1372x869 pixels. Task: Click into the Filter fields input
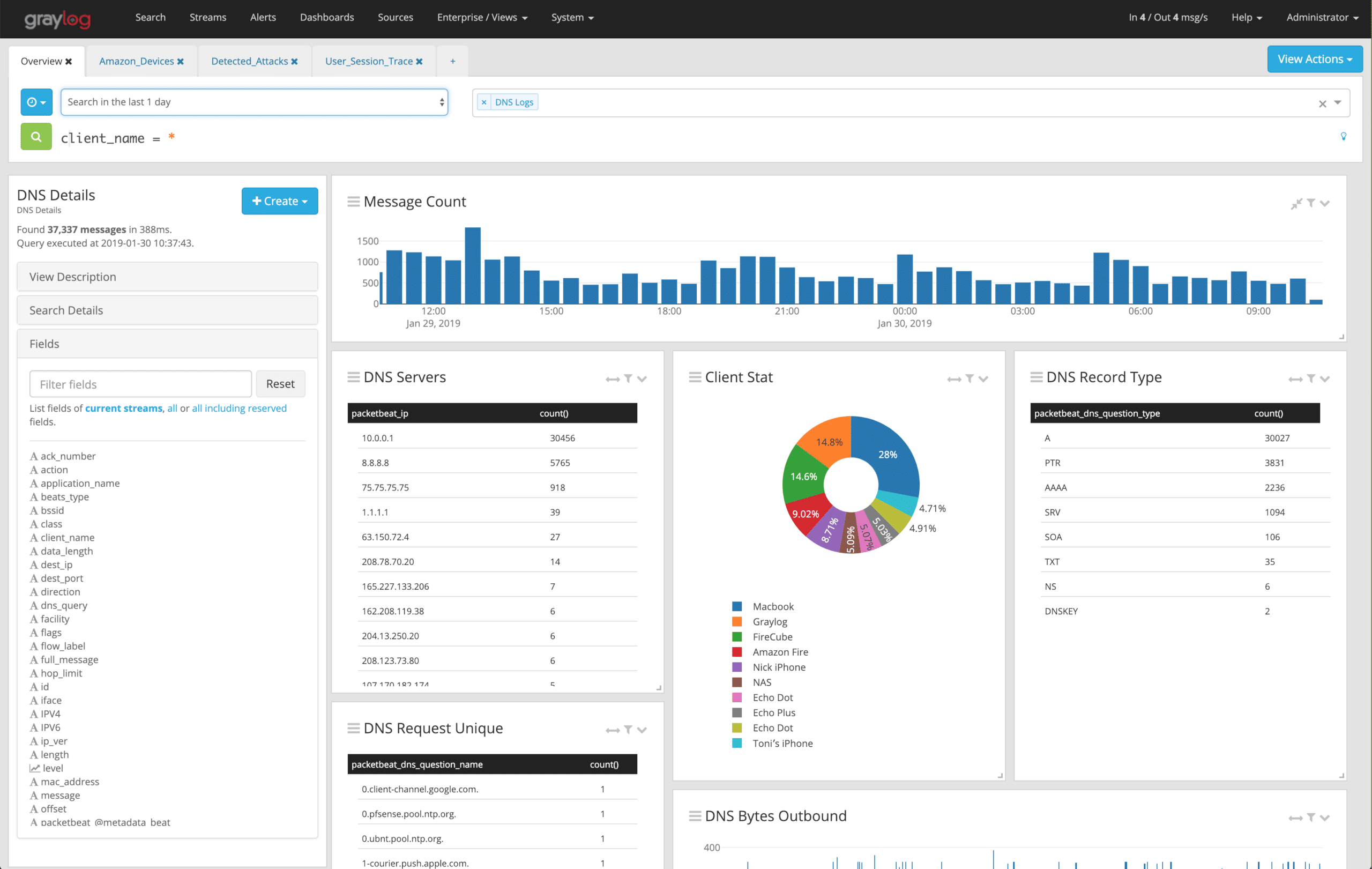pyautogui.click(x=140, y=384)
